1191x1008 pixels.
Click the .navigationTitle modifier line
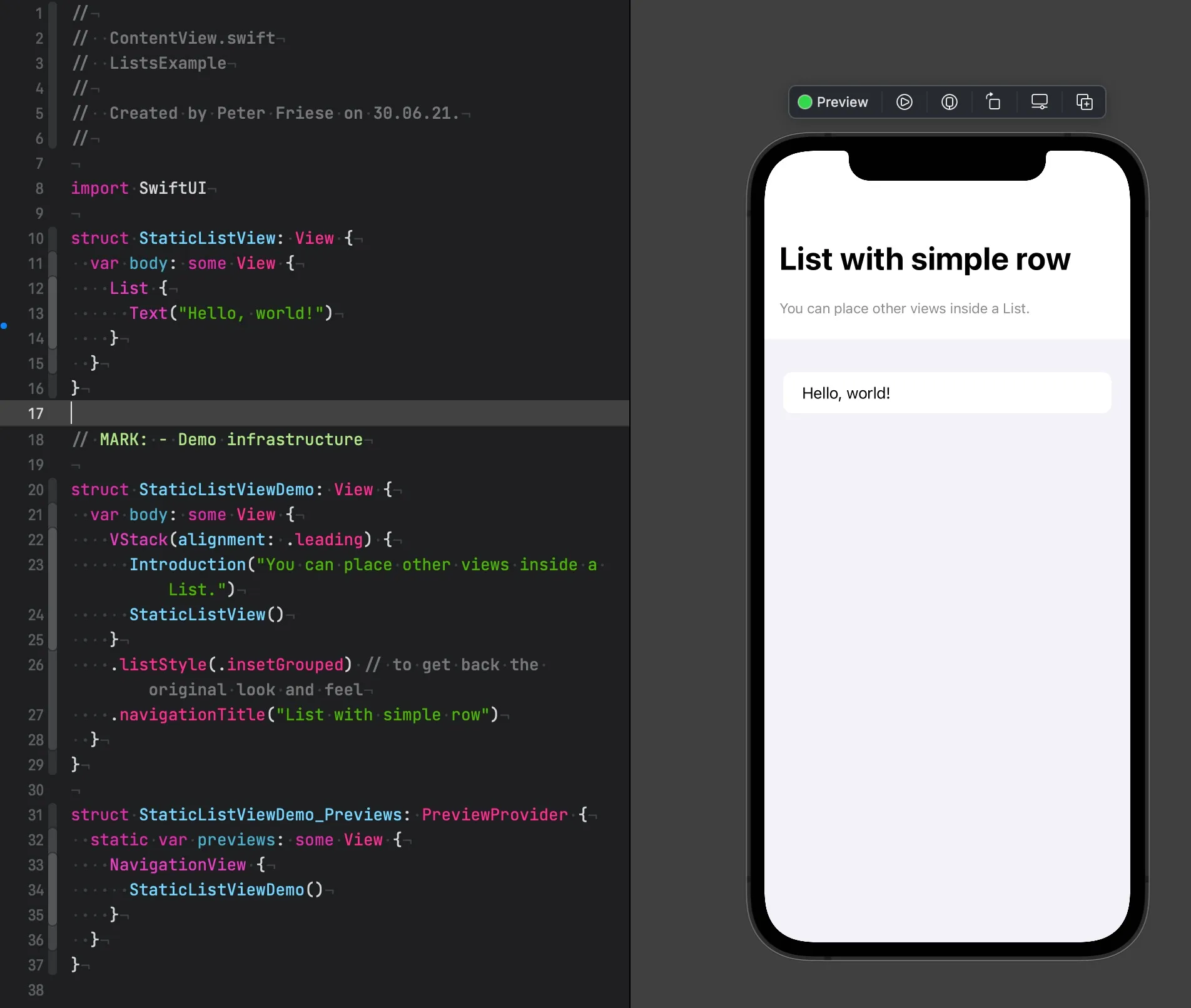190,715
